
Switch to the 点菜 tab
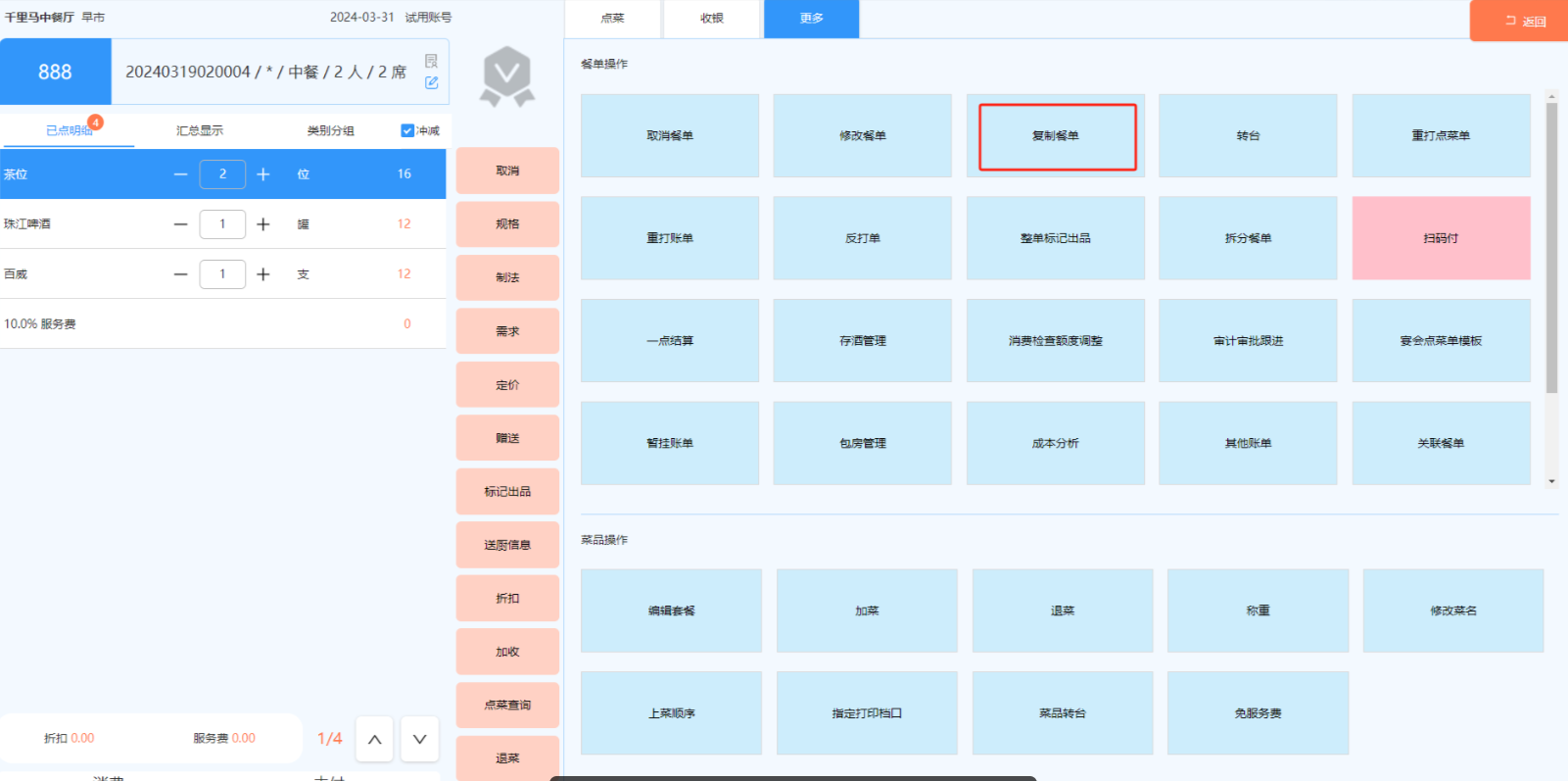pyautogui.click(x=613, y=19)
